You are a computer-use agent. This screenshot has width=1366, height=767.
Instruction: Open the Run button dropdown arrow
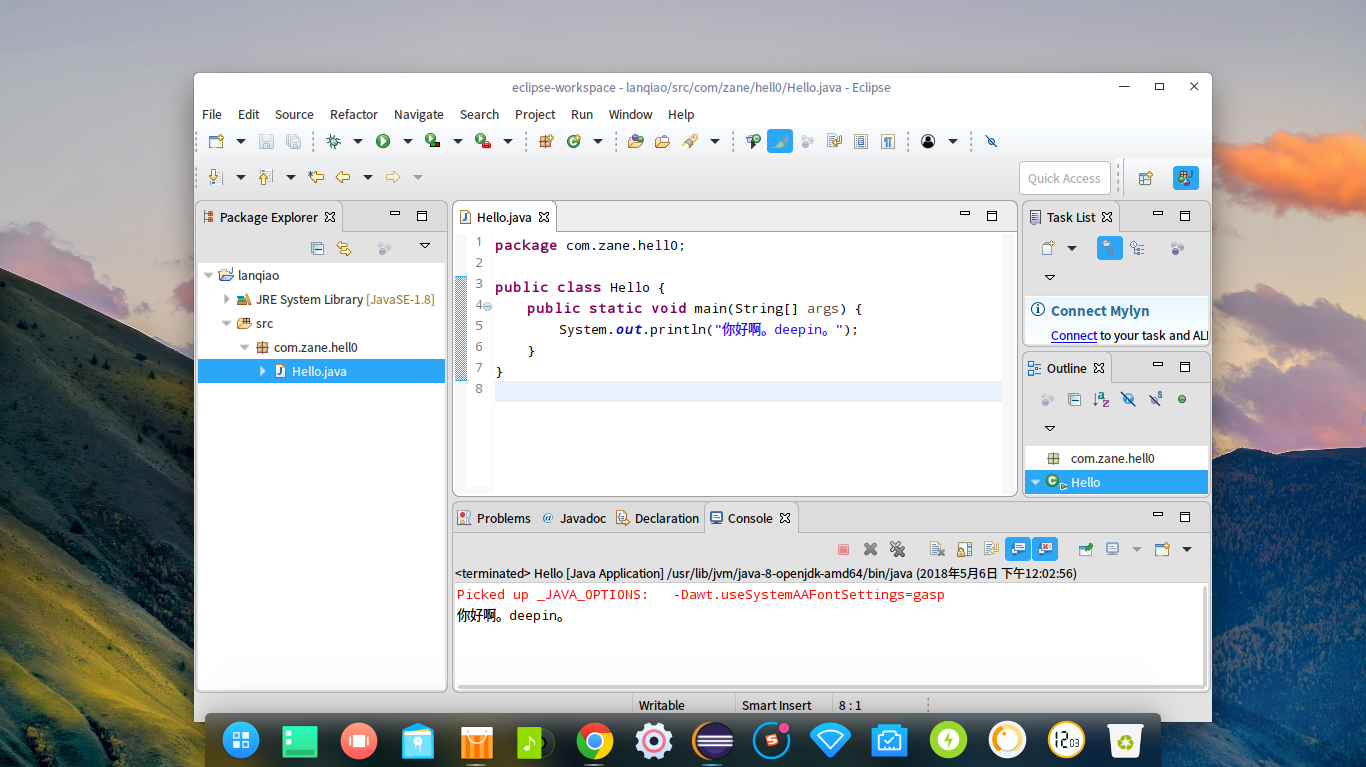[407, 142]
